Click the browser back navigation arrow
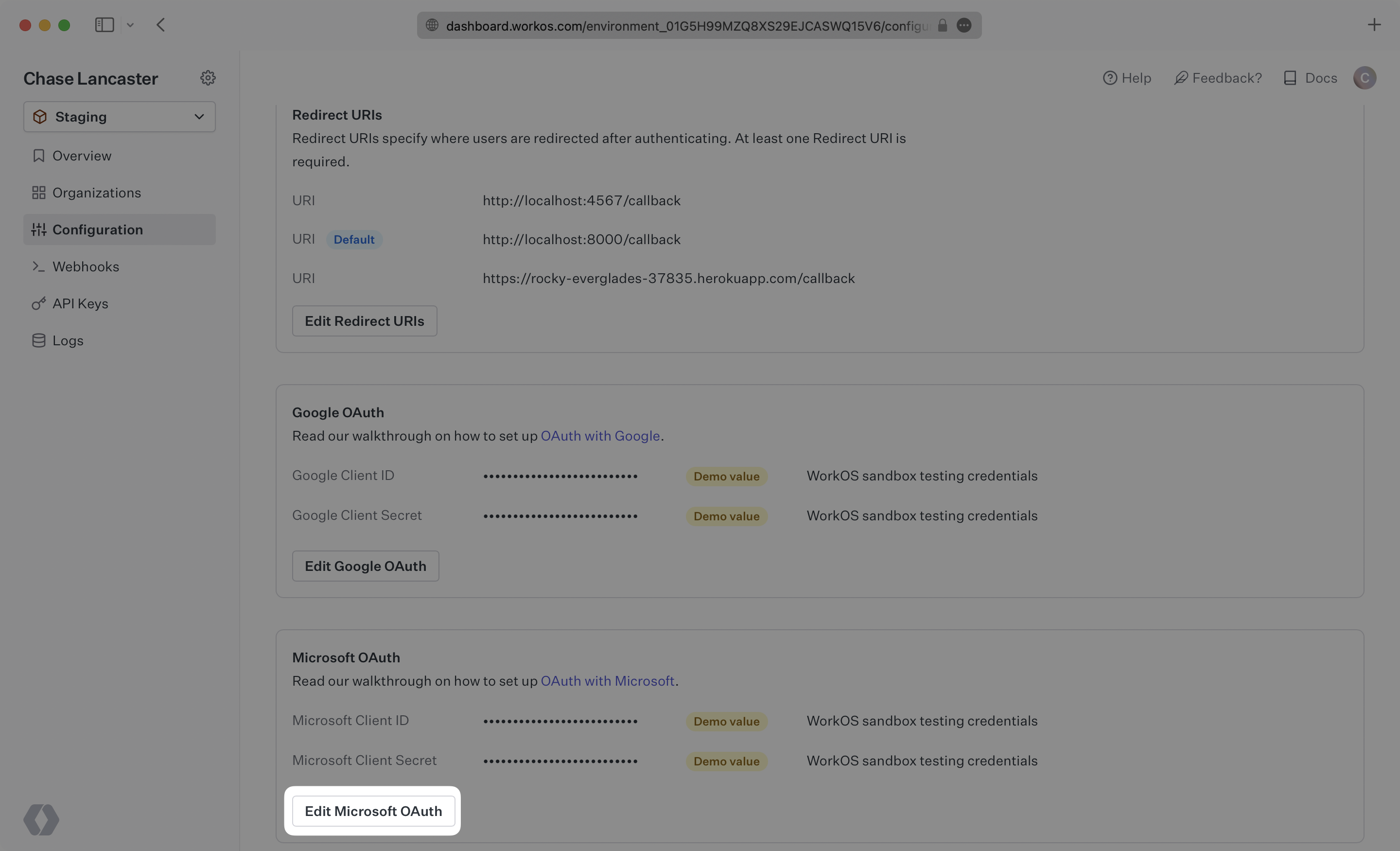Image resolution: width=1400 pixels, height=851 pixels. pos(161,24)
